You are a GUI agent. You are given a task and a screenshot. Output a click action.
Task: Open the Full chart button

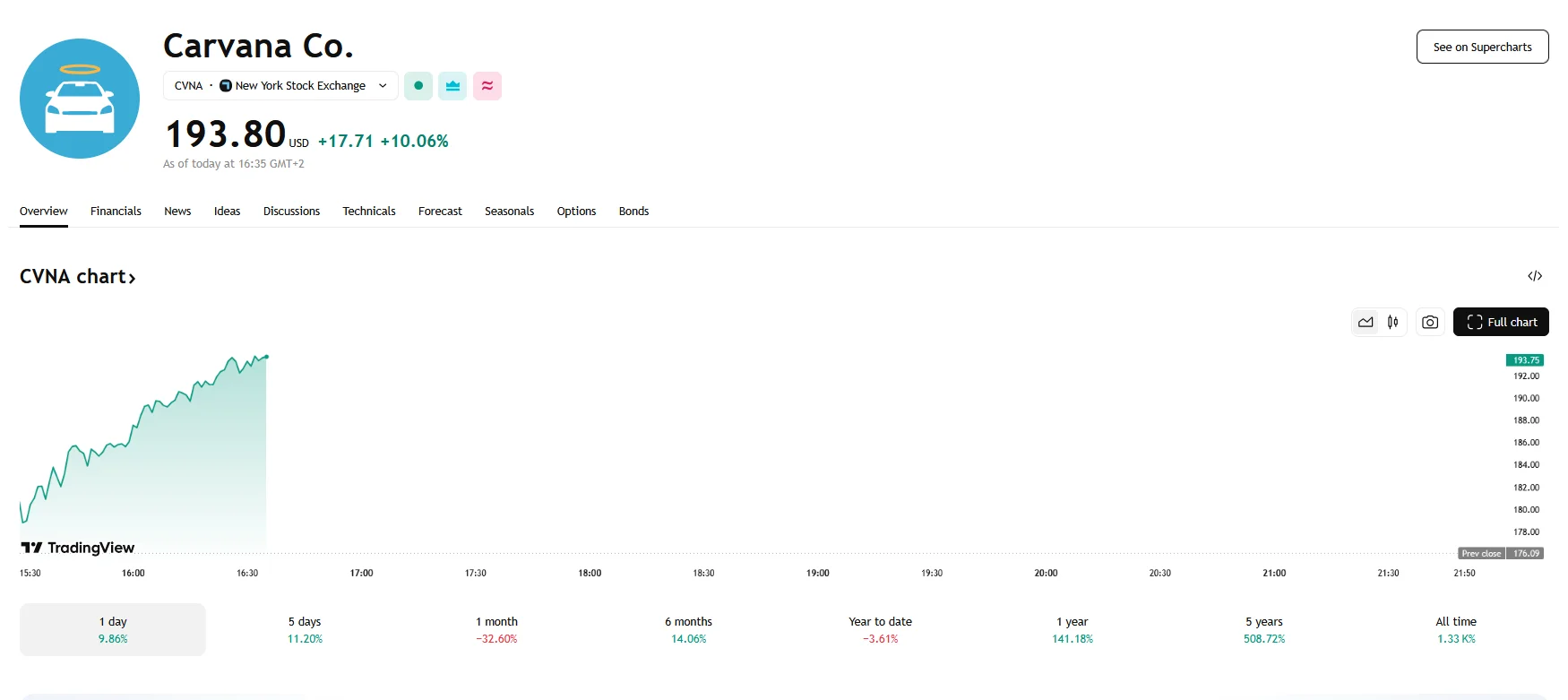click(1501, 322)
